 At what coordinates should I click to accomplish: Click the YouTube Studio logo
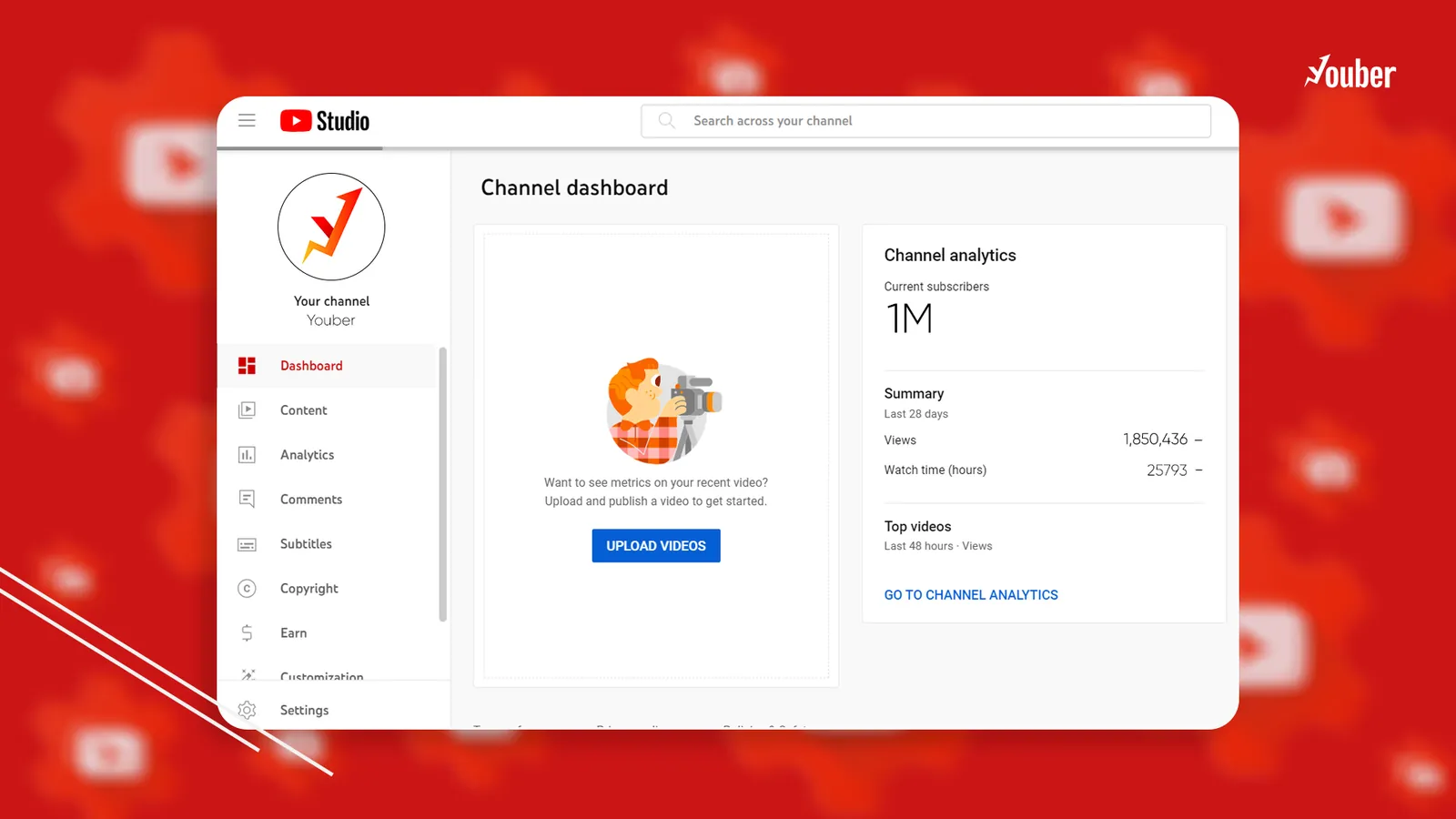(325, 121)
